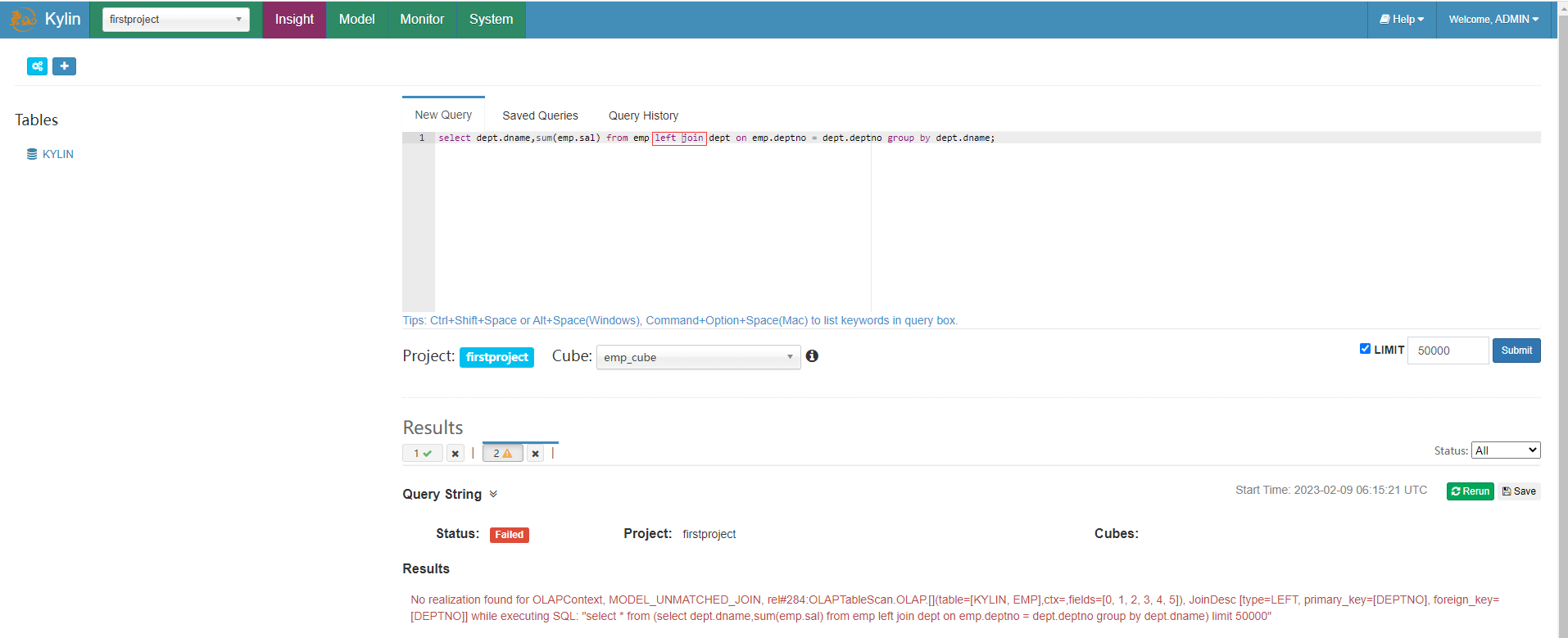Image resolution: width=1568 pixels, height=638 pixels.
Task: Open the System tab
Action: tap(491, 19)
